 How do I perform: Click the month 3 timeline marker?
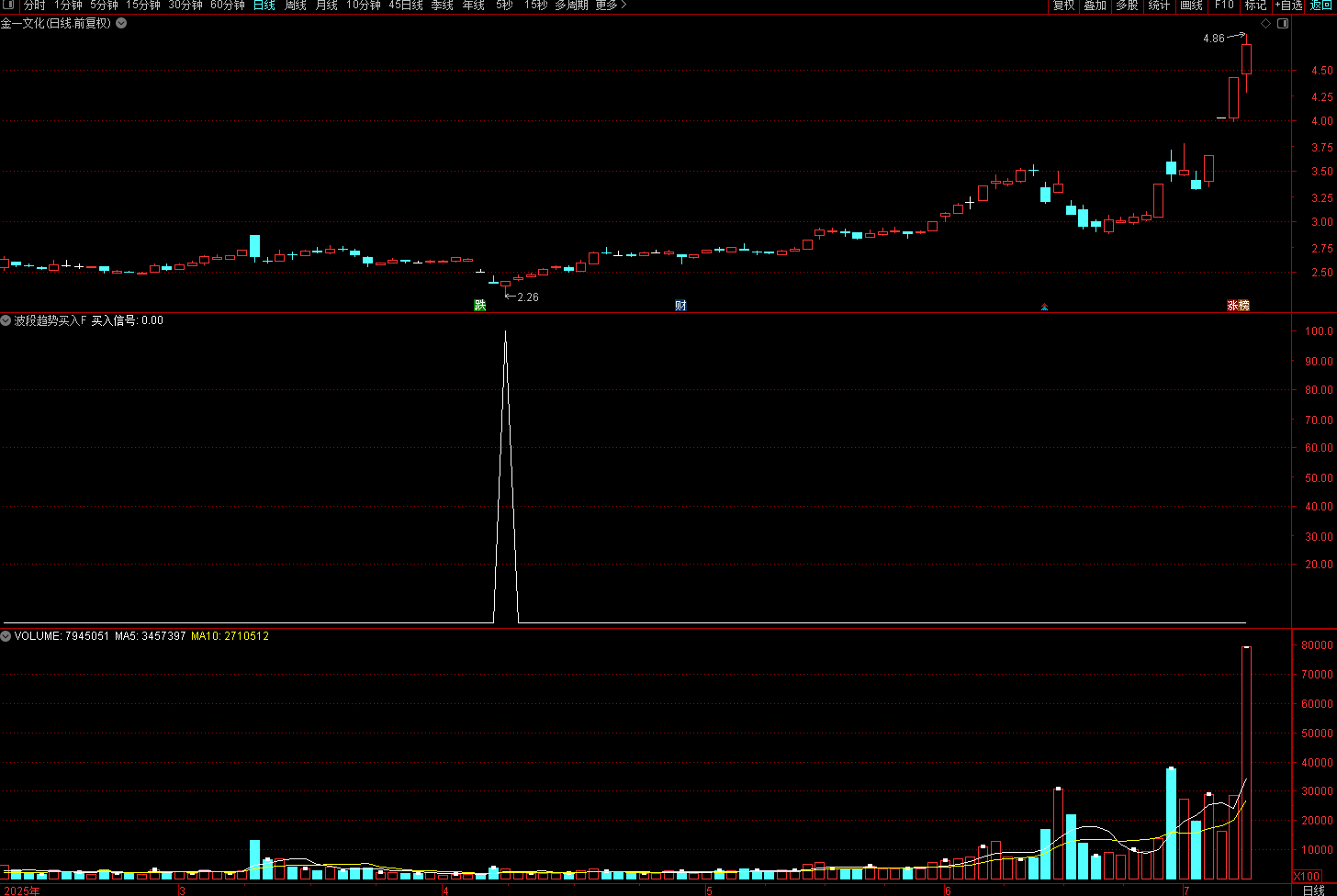[182, 890]
